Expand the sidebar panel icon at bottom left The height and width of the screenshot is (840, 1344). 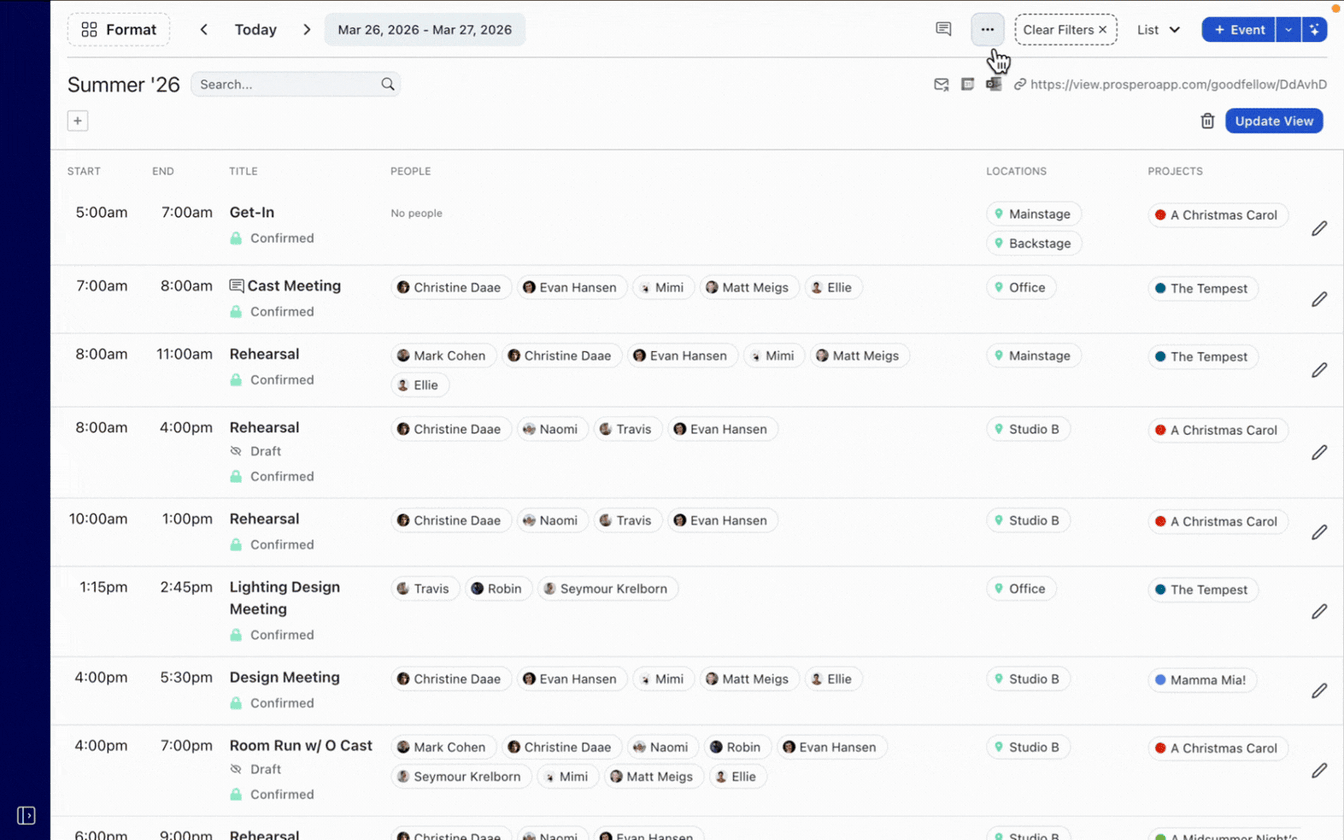click(26, 816)
